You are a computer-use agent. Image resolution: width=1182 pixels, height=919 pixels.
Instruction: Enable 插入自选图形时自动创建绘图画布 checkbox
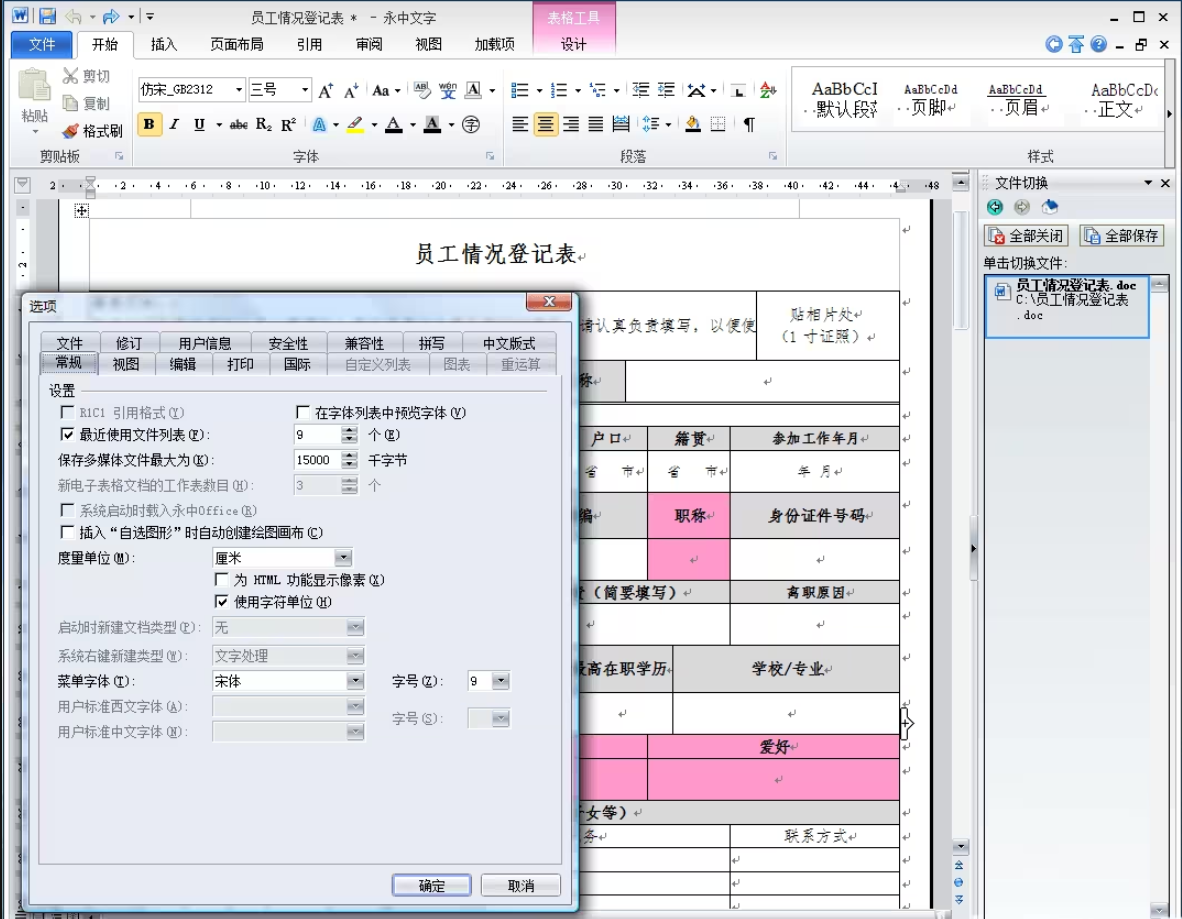click(x=68, y=532)
